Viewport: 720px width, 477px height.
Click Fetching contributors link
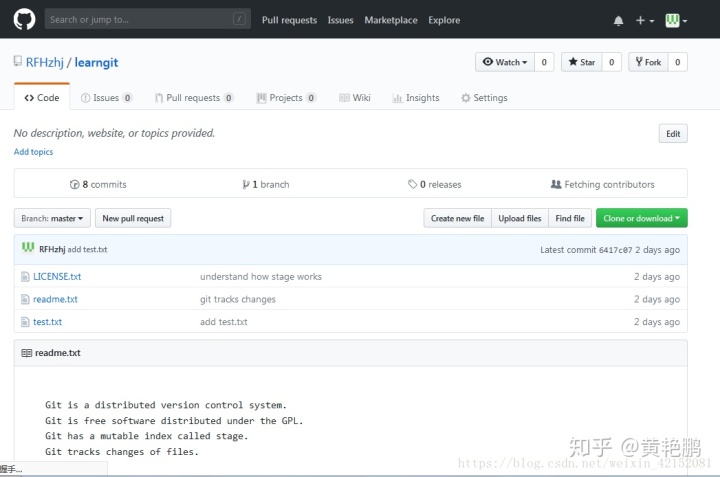point(602,184)
